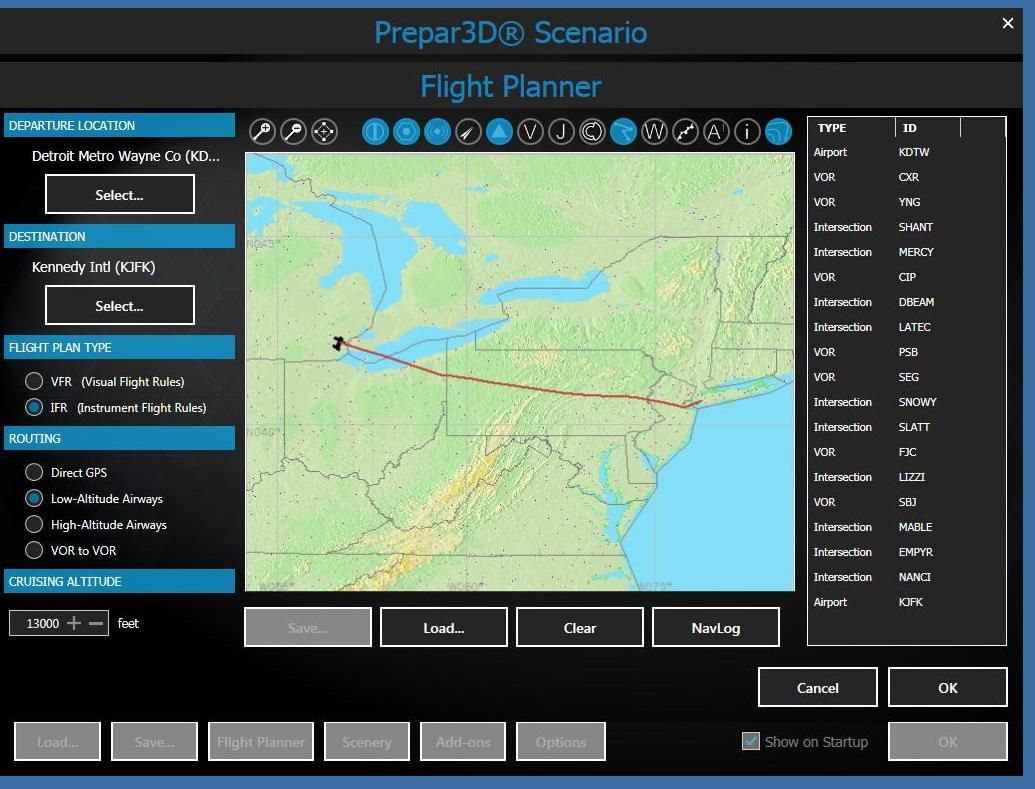Select the KDTW airport row
The width and height of the screenshot is (1035, 789).
(906, 152)
